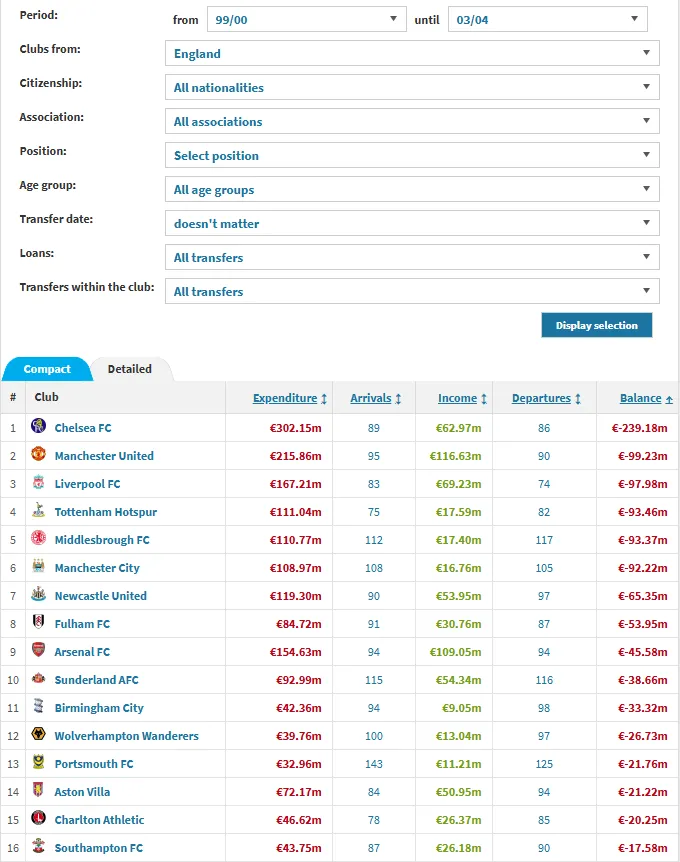Open the period 'from' season dropdown

(x=305, y=19)
